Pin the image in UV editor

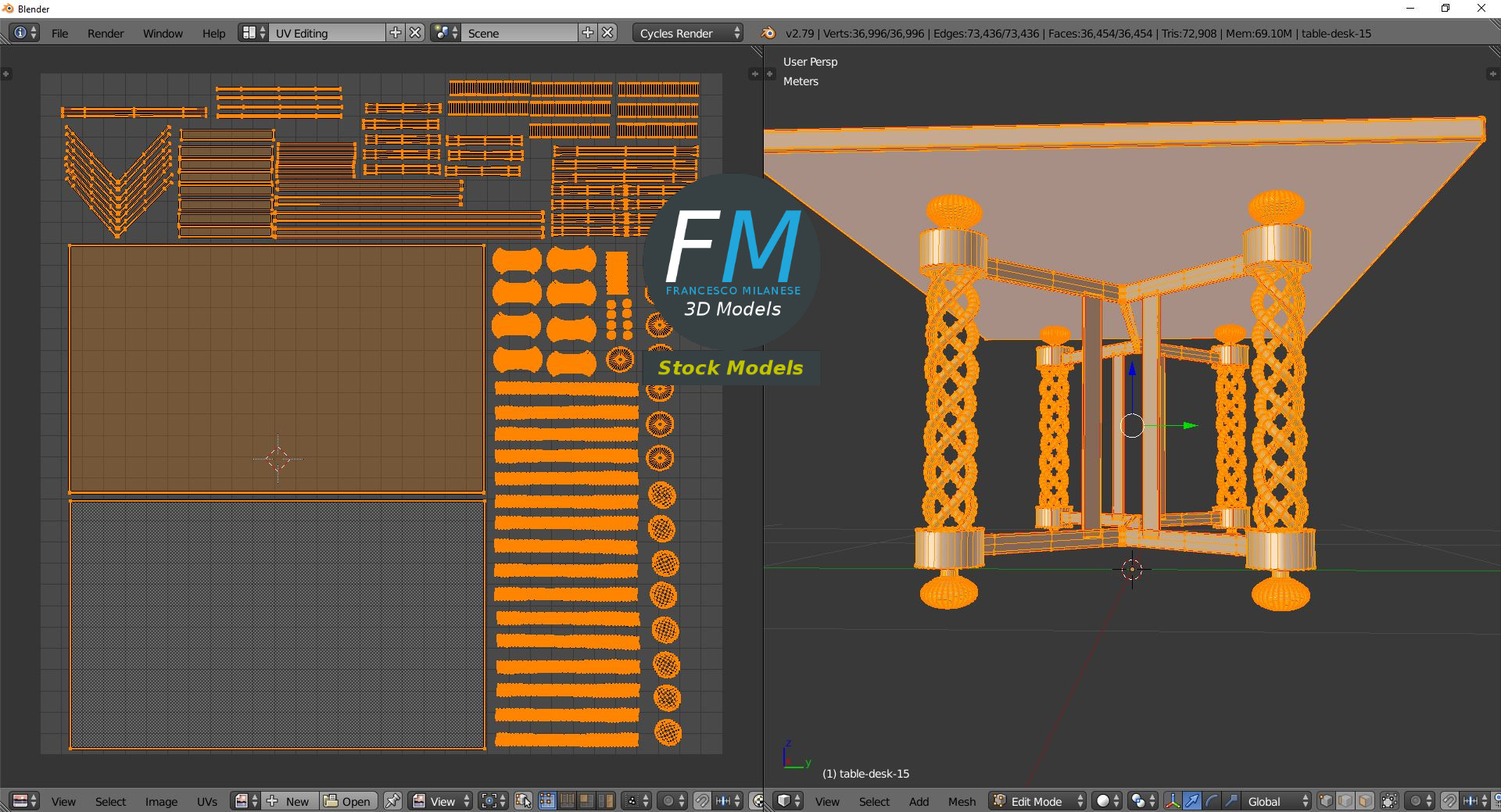(x=392, y=801)
